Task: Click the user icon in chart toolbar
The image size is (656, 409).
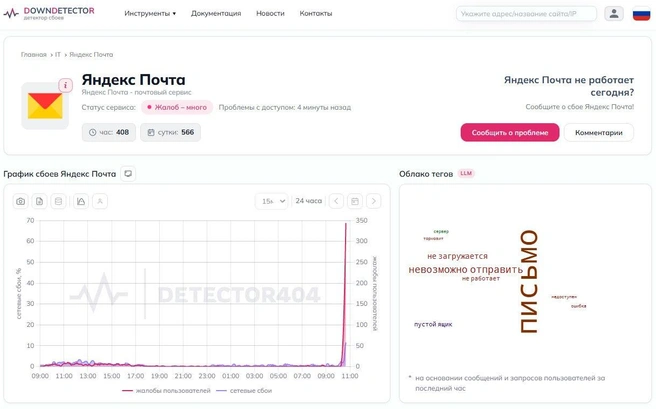Action: point(100,202)
